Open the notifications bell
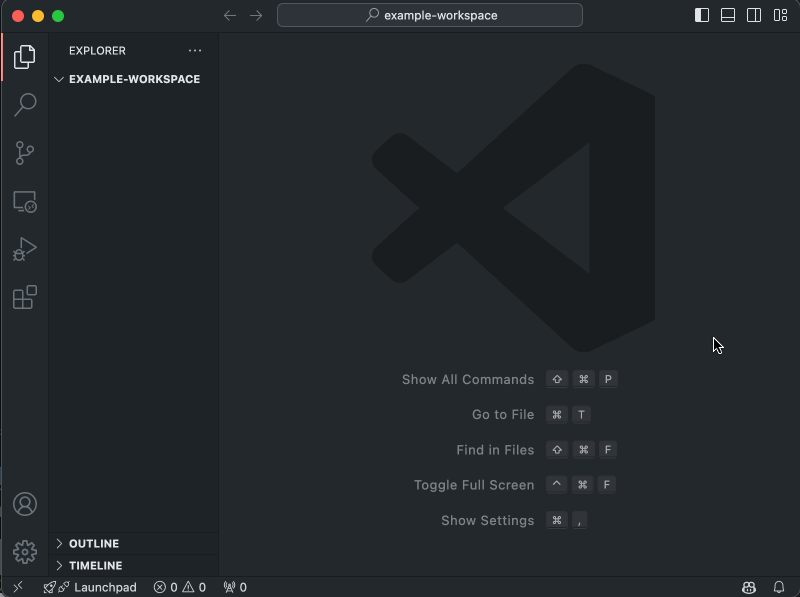Viewport: 800px width, 597px height. pos(779,587)
